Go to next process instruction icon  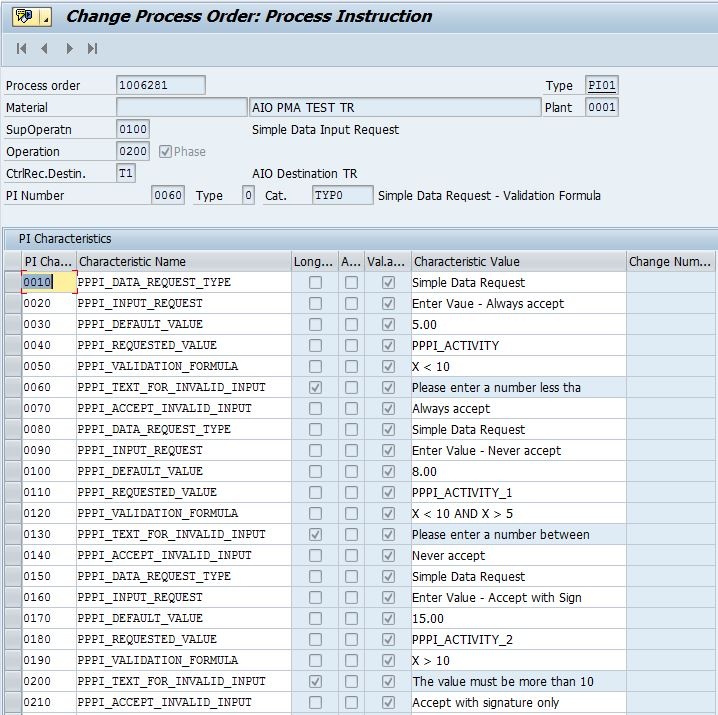pos(69,49)
